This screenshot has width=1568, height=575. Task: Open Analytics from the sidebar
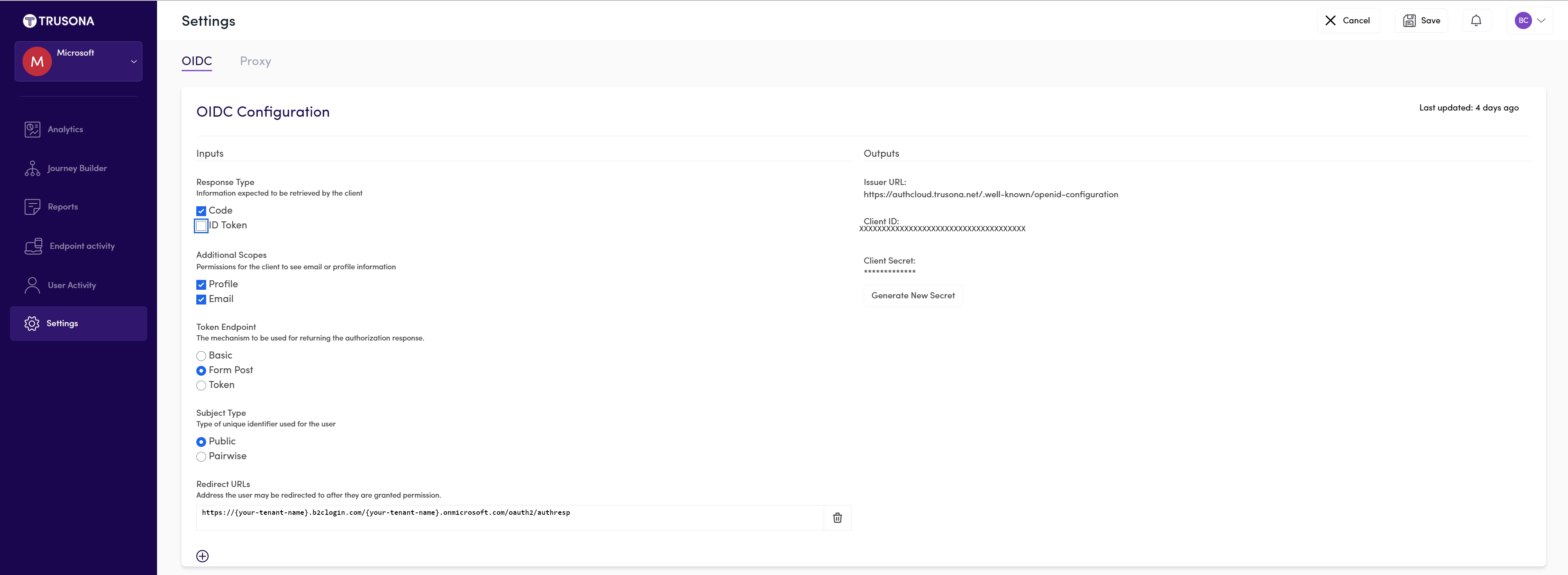[x=65, y=129]
